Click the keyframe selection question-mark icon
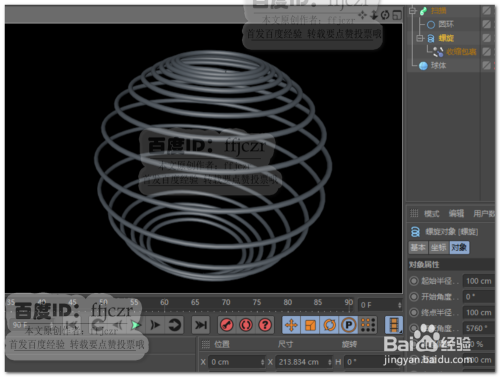Viewport: 500px width, 377px height. point(265,325)
